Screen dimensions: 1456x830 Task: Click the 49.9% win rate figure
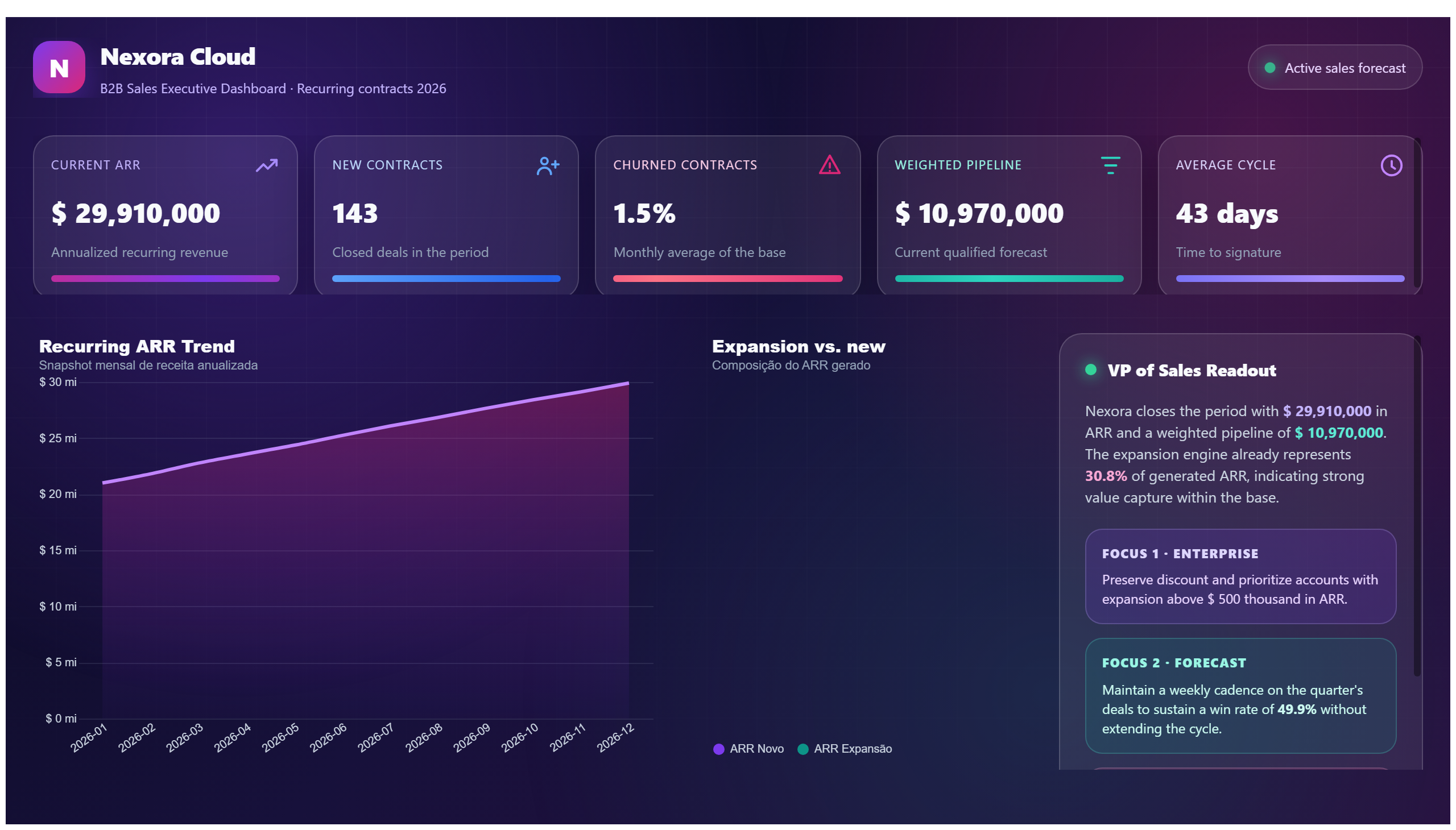[x=1296, y=709]
